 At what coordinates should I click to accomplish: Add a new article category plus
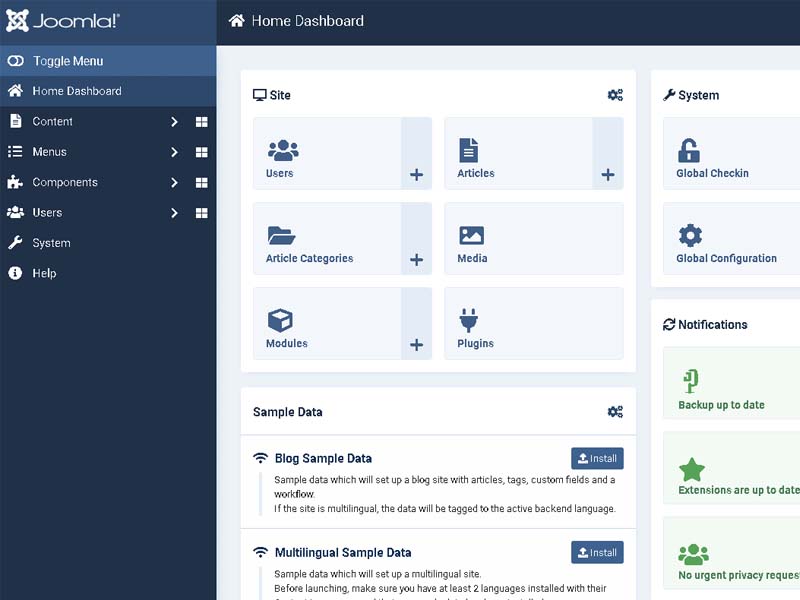pyautogui.click(x=416, y=260)
